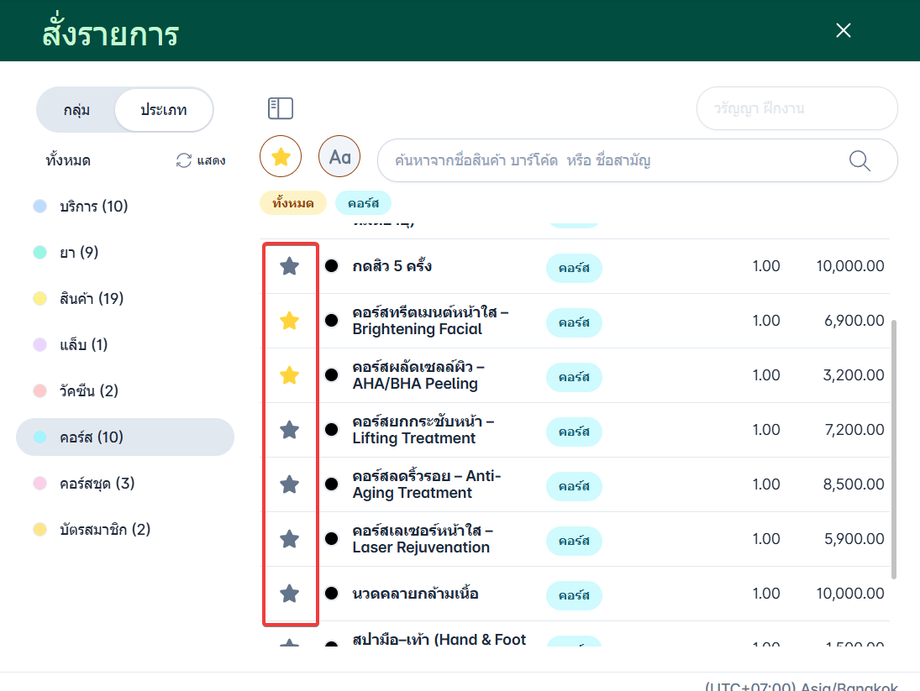
Task: Close the สั่งรายการ dialog
Action: point(843,30)
